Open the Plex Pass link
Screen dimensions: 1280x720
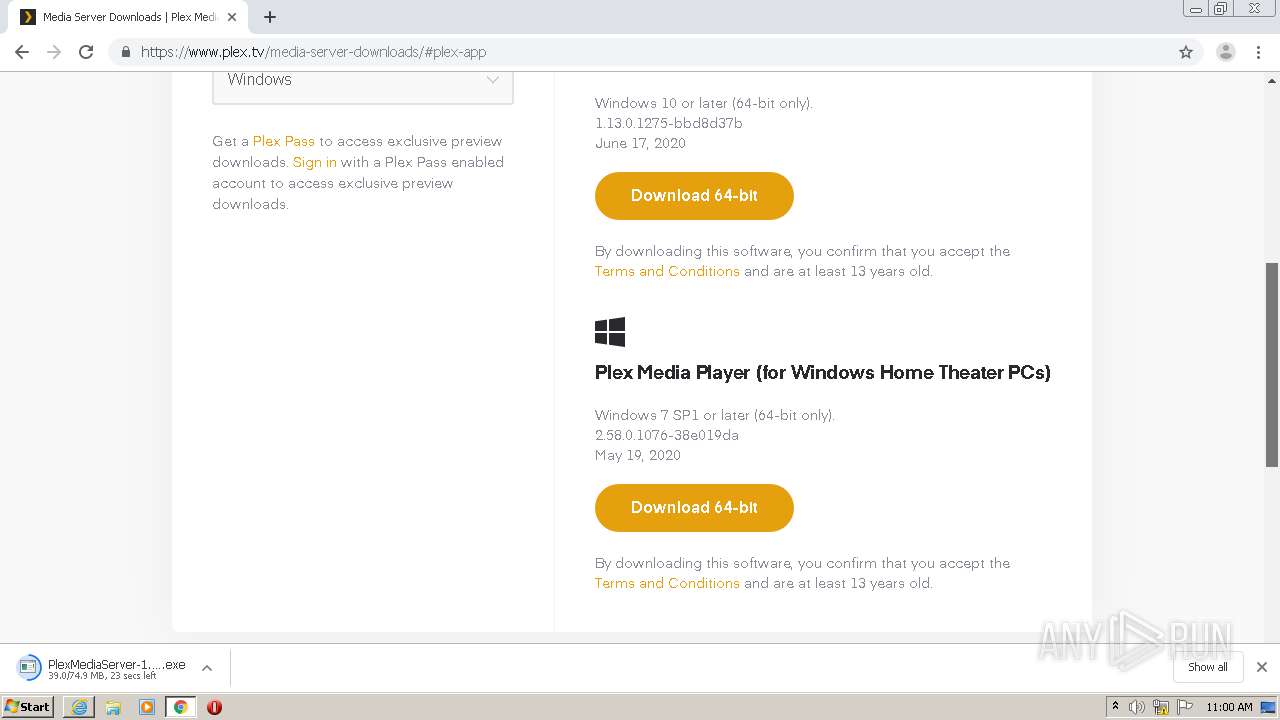[x=283, y=141]
